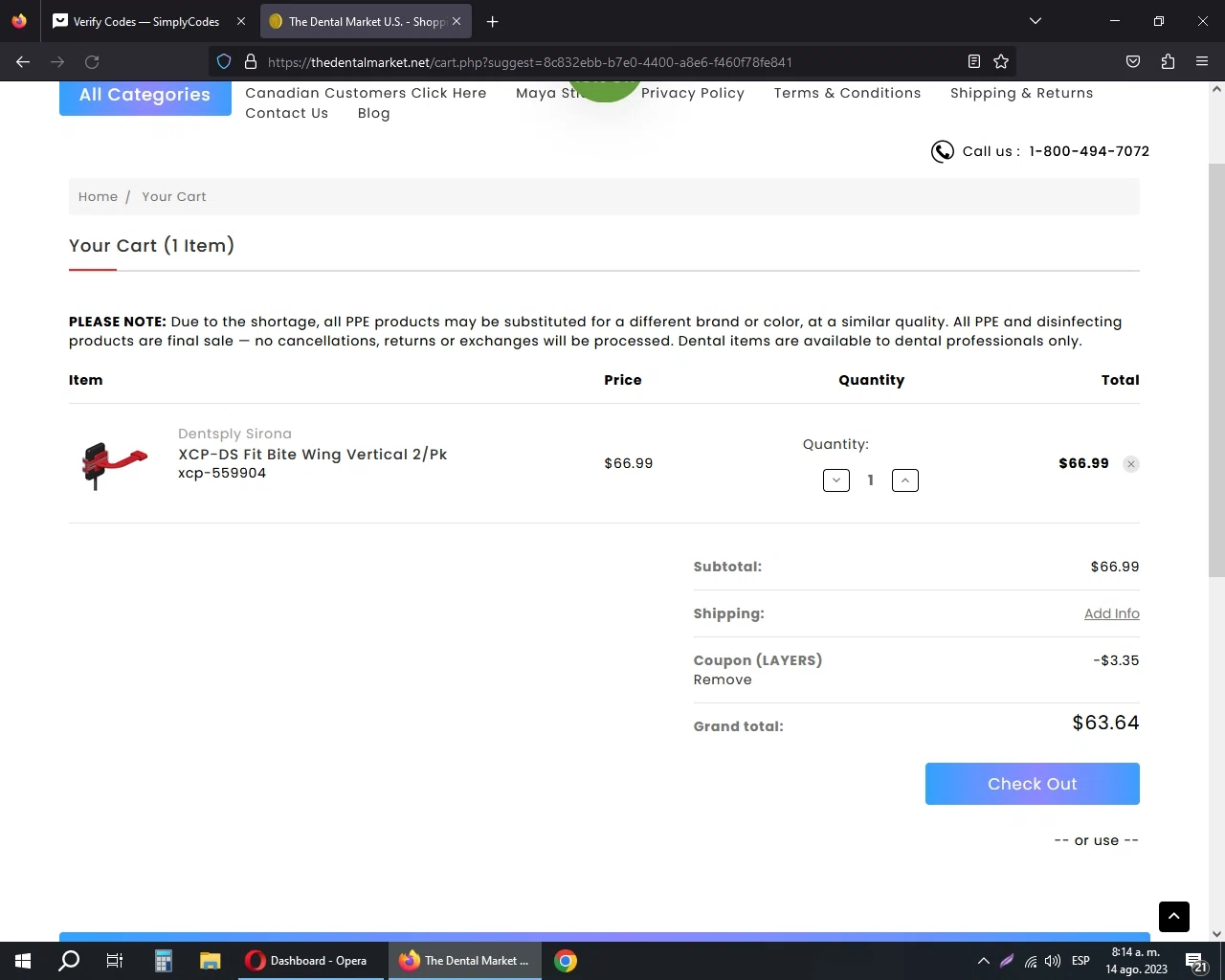Open Google Chrome from taskbar
Viewport: 1225px width, 980px height.
tap(566, 961)
